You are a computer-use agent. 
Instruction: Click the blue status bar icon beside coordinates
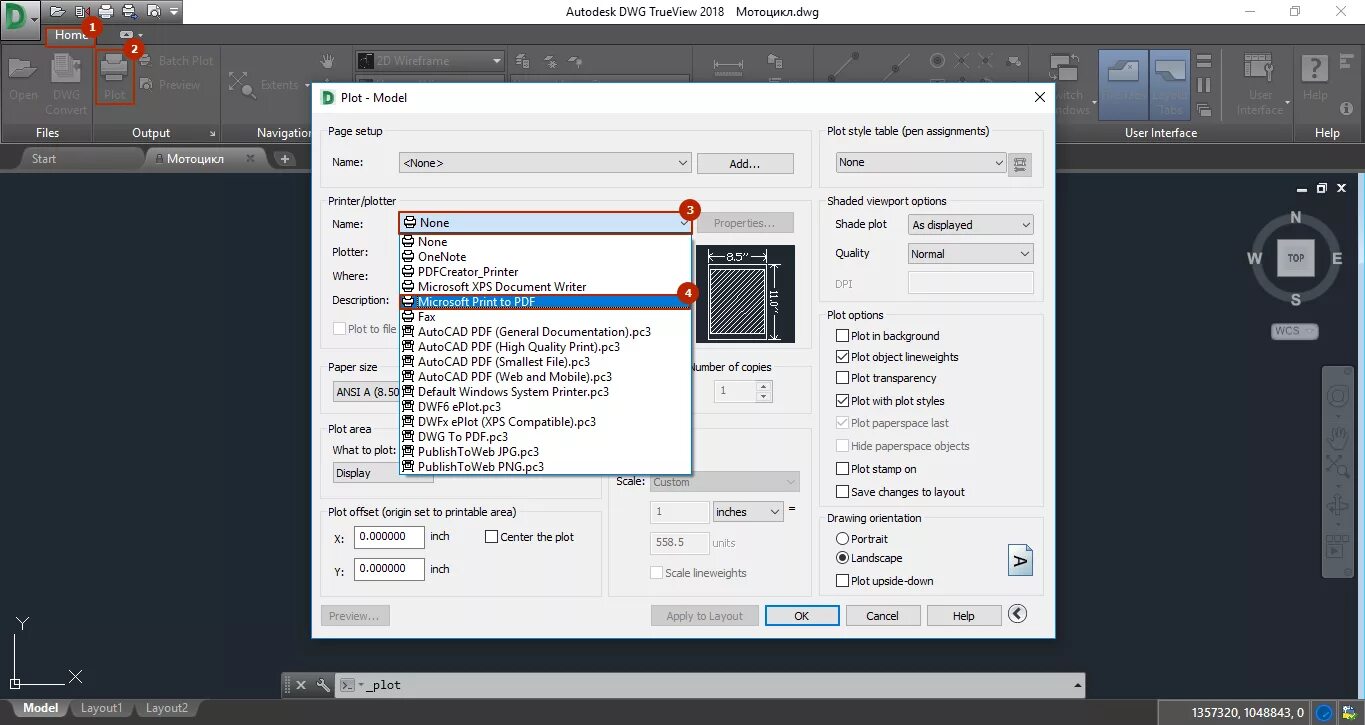pos(1324,713)
